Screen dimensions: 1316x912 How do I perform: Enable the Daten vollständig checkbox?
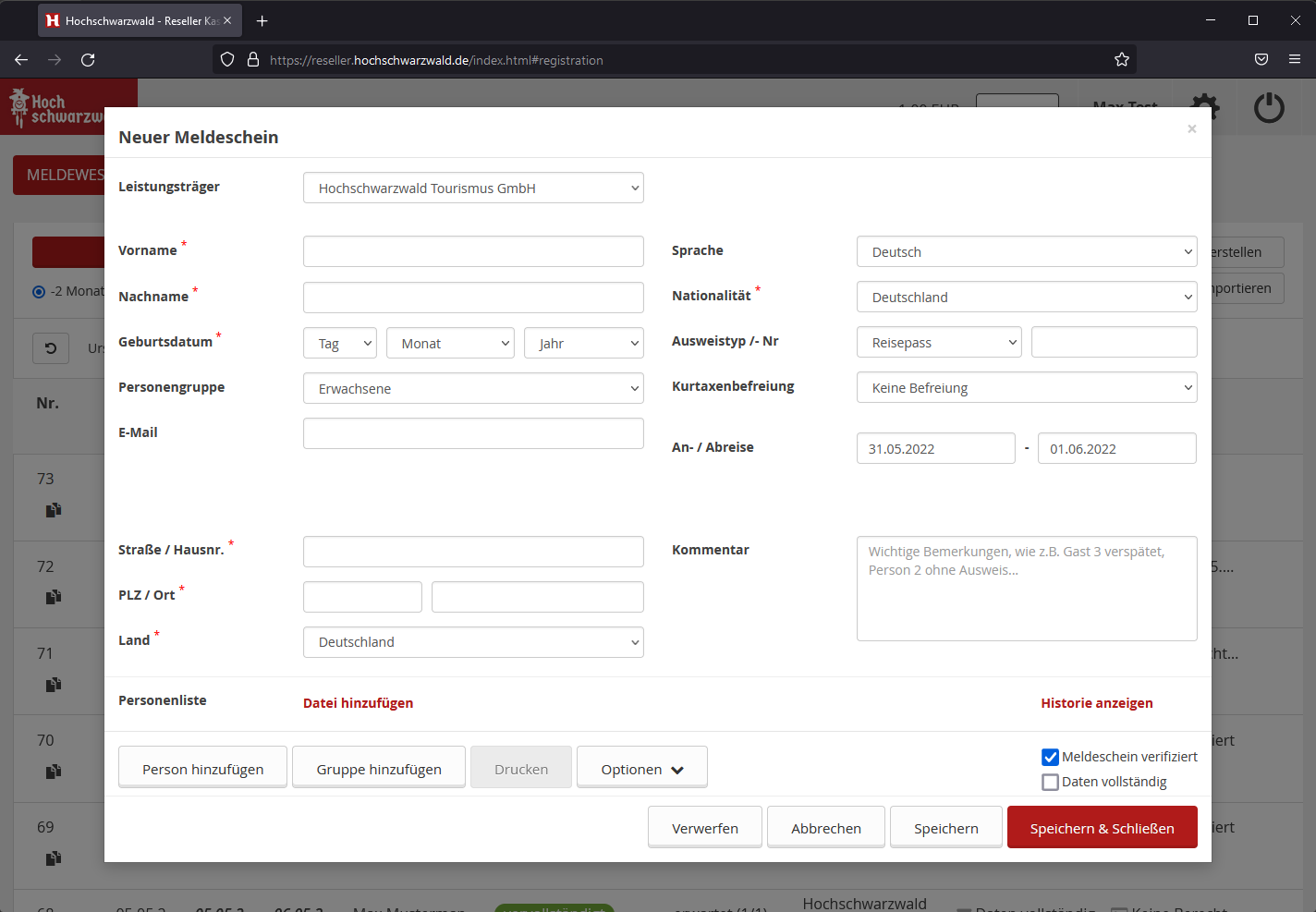(1050, 782)
